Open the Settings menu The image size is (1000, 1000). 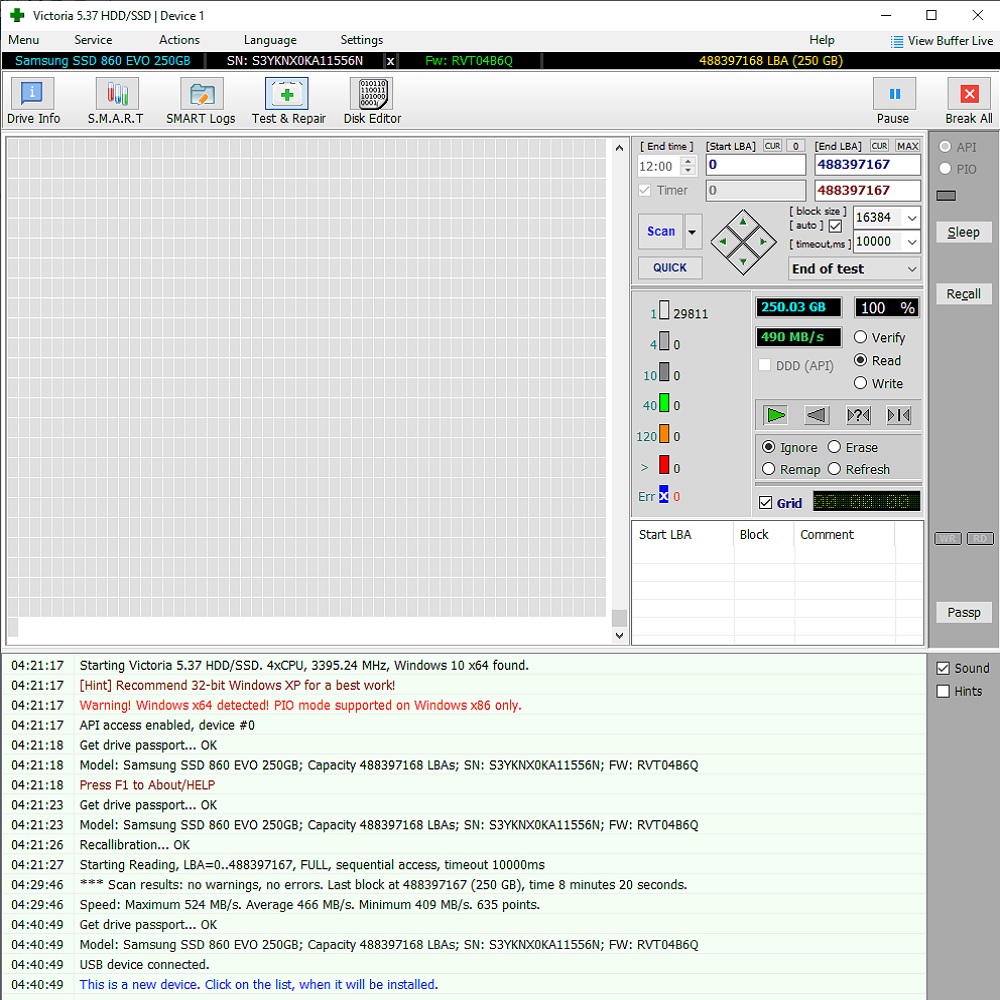pyautogui.click(x=362, y=40)
